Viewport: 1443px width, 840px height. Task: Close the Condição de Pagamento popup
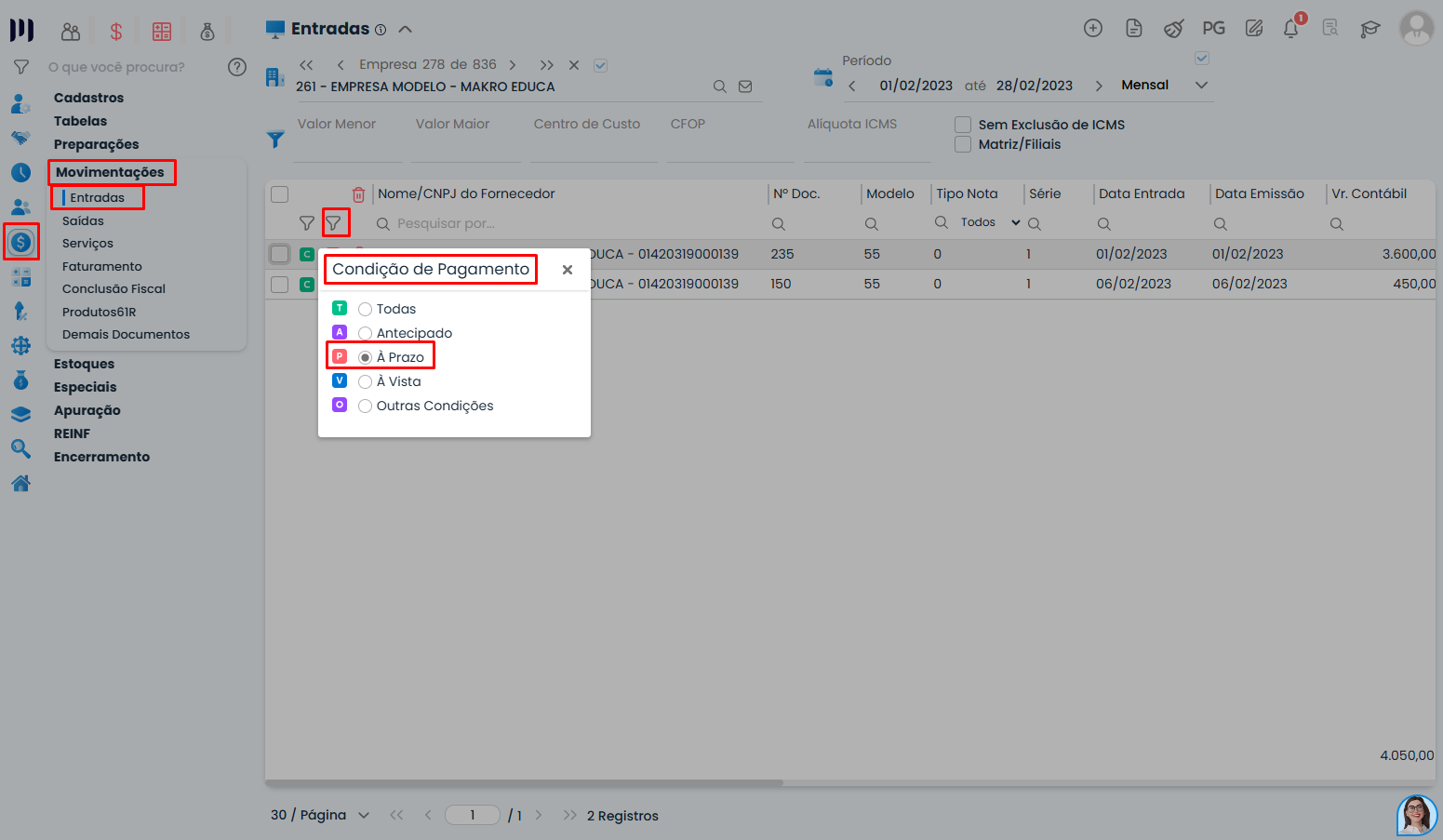567,270
